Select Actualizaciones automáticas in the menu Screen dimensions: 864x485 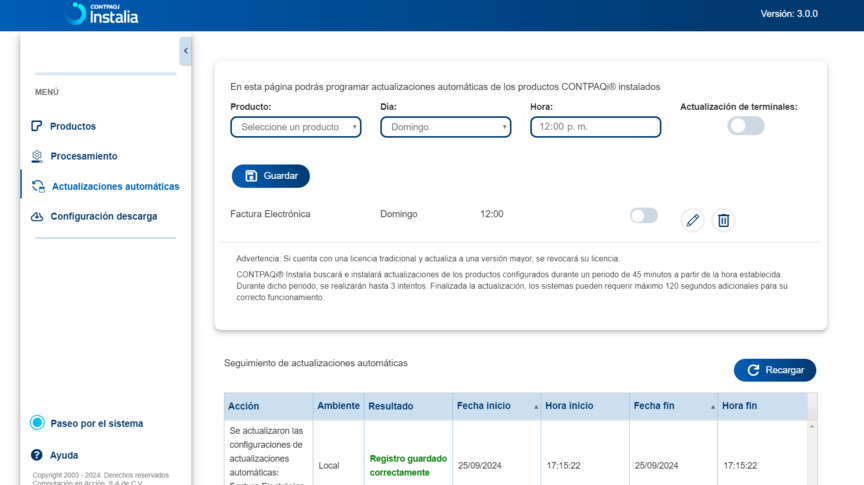[x=115, y=186]
